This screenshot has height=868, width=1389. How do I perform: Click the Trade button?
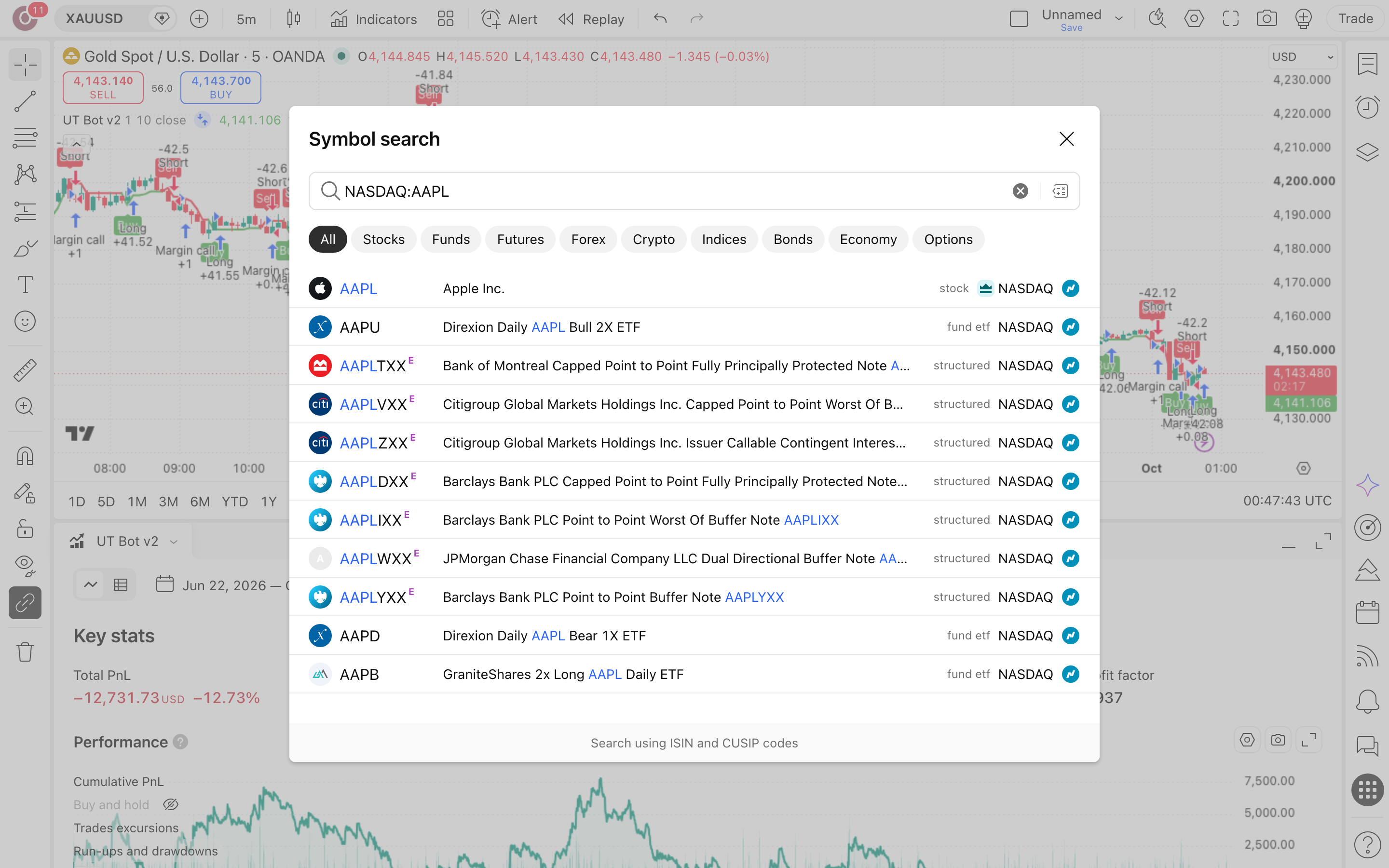(x=1356, y=18)
